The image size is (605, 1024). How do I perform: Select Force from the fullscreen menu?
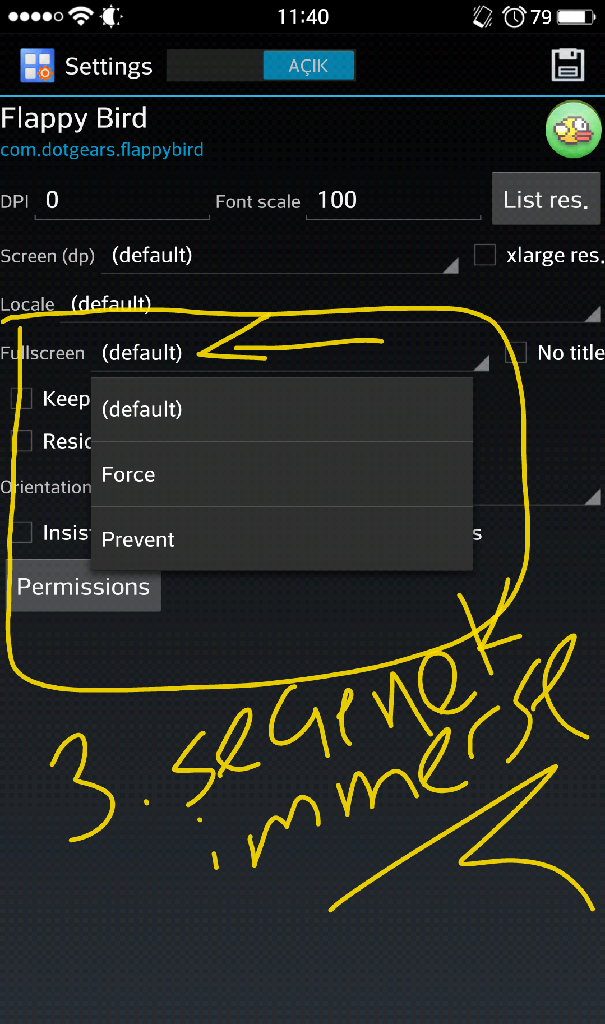coord(282,474)
